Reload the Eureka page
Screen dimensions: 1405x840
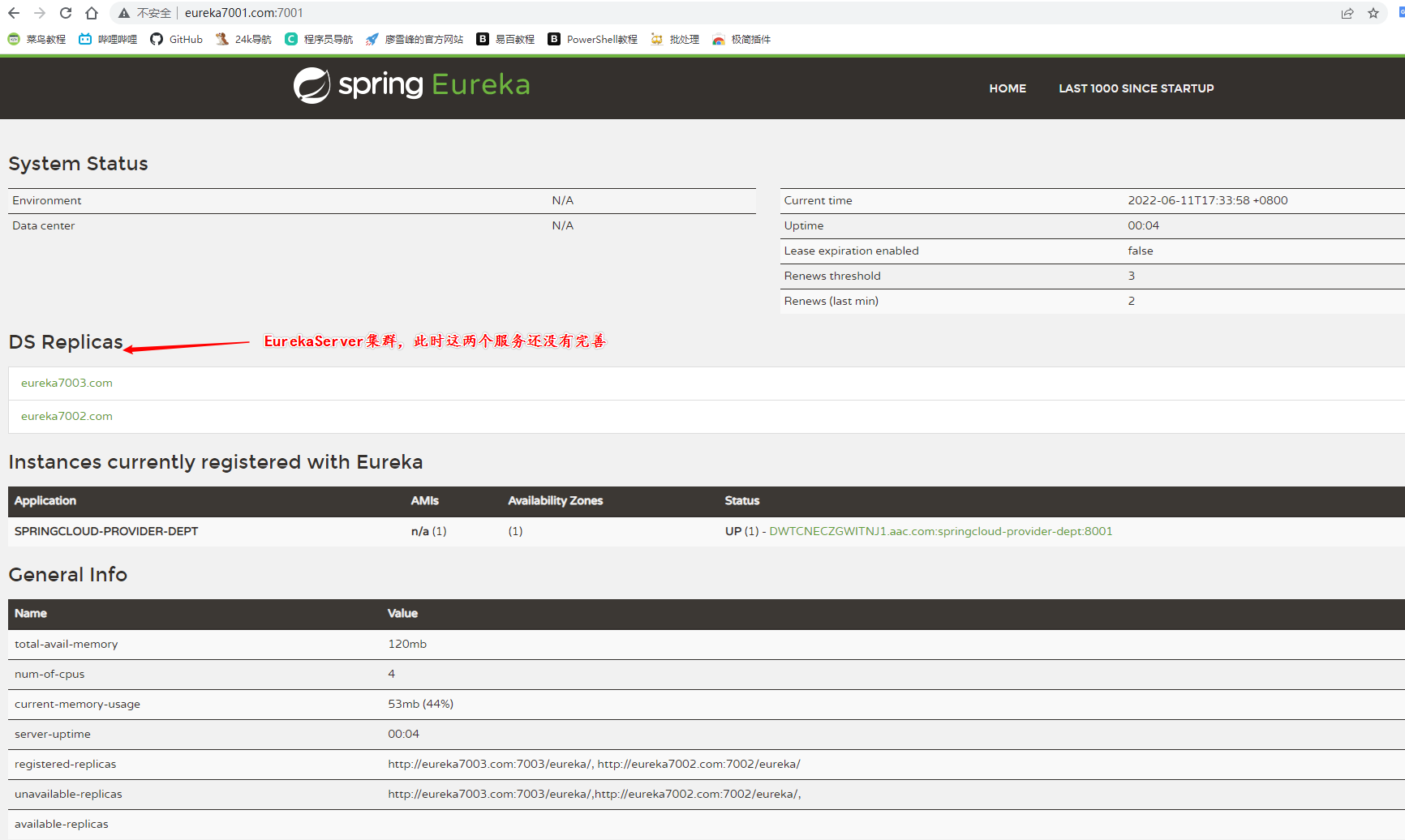click(66, 13)
